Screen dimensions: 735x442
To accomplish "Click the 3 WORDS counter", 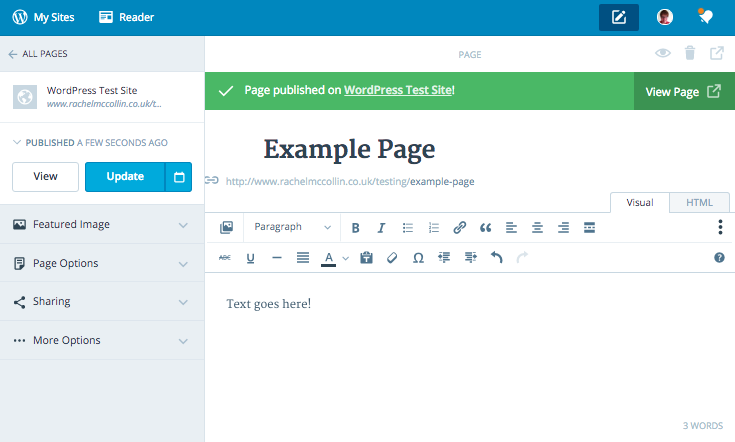I will [x=703, y=426].
